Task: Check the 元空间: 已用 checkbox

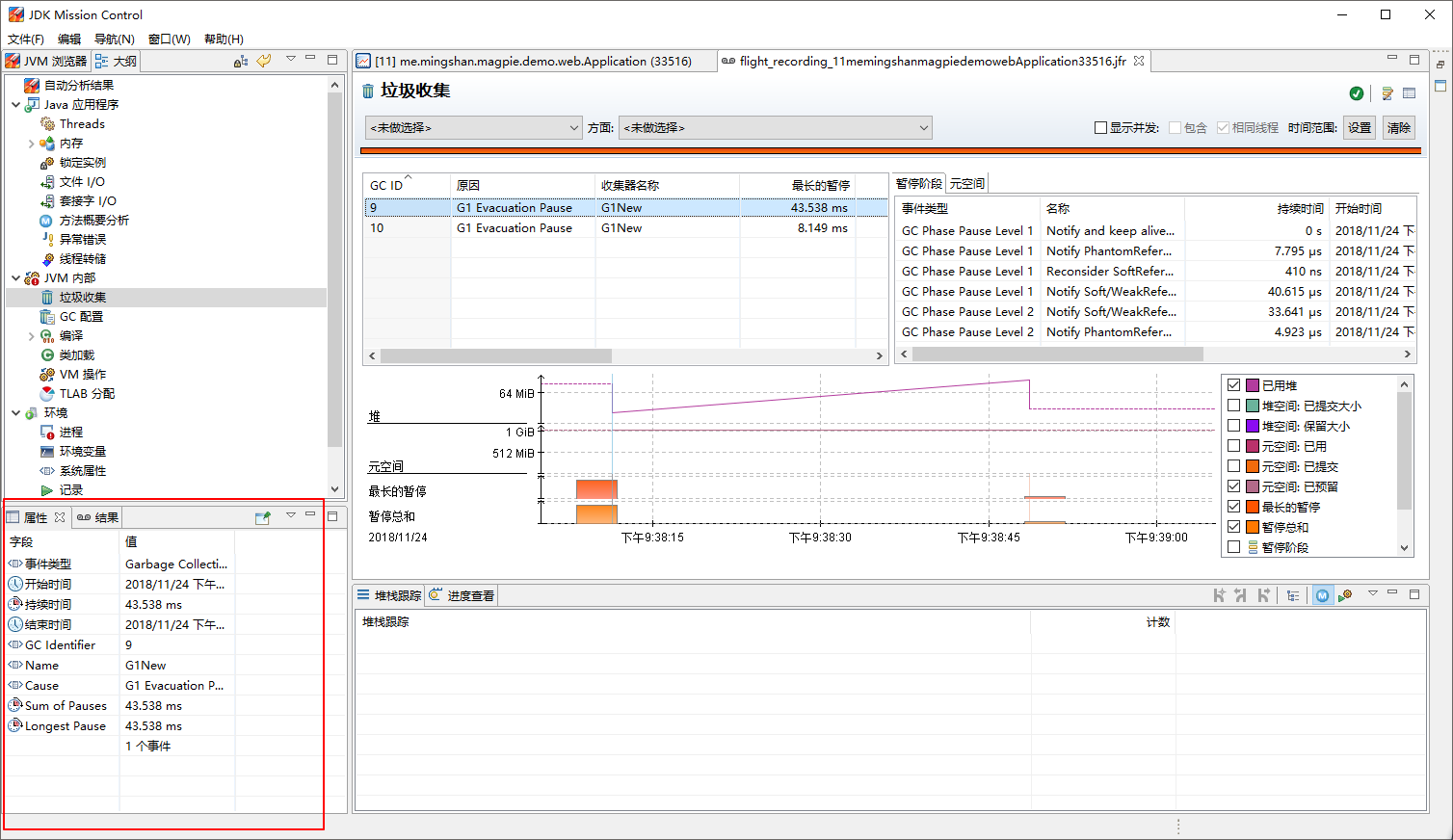Action: (1233, 445)
